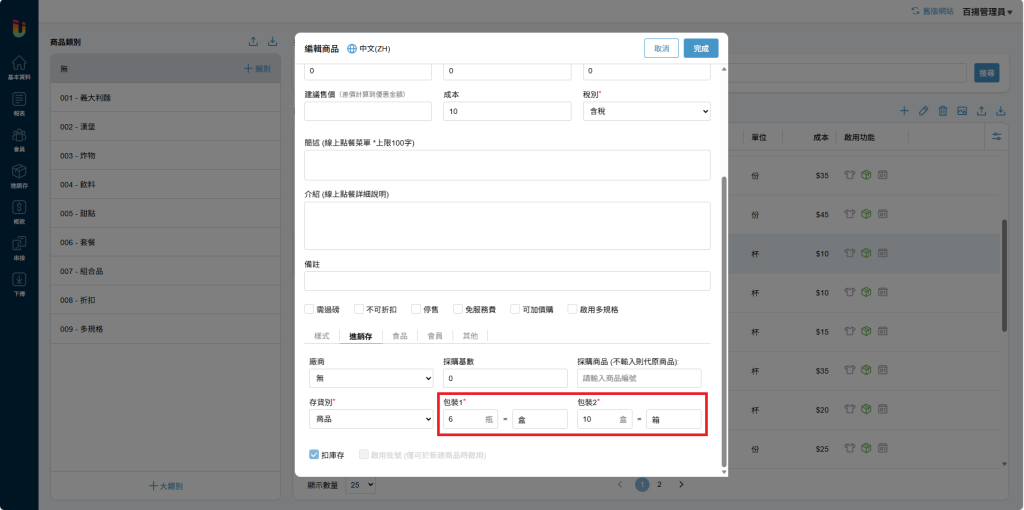1024x510 pixels.
Task: Switch to the 食品 tab
Action: pyautogui.click(x=399, y=337)
